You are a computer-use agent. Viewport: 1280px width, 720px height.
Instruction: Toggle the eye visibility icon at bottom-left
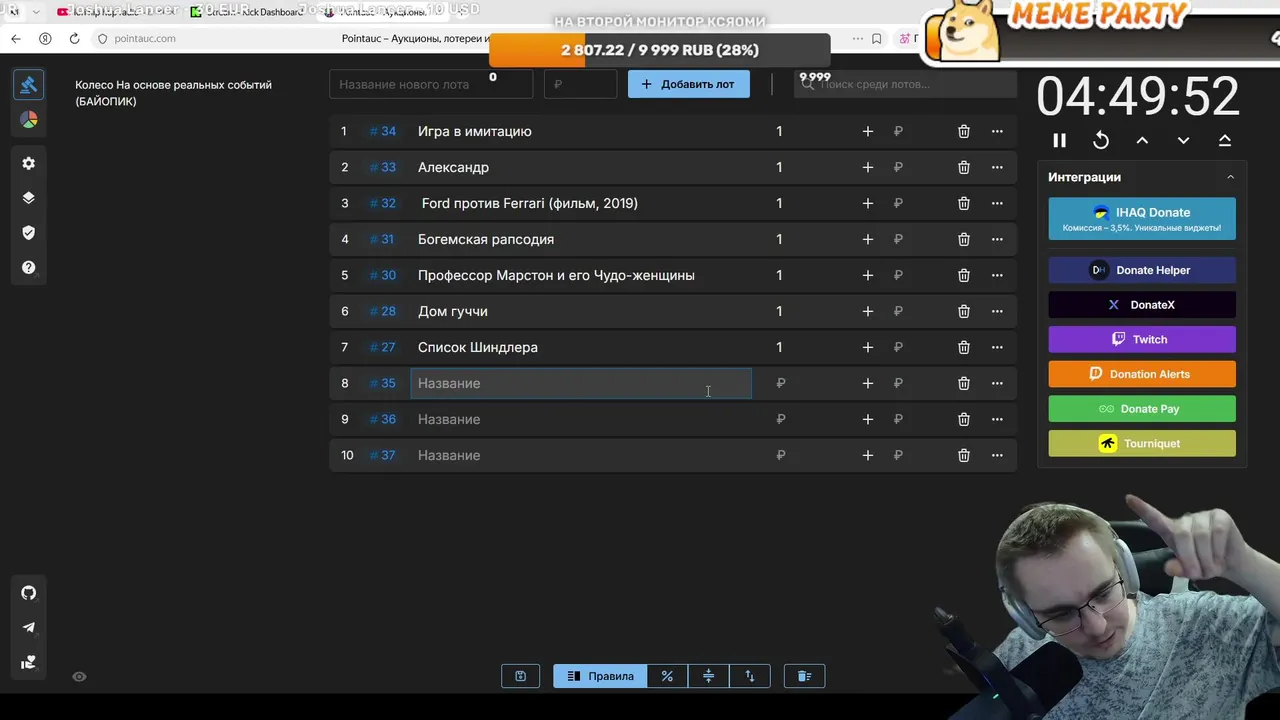(x=79, y=677)
